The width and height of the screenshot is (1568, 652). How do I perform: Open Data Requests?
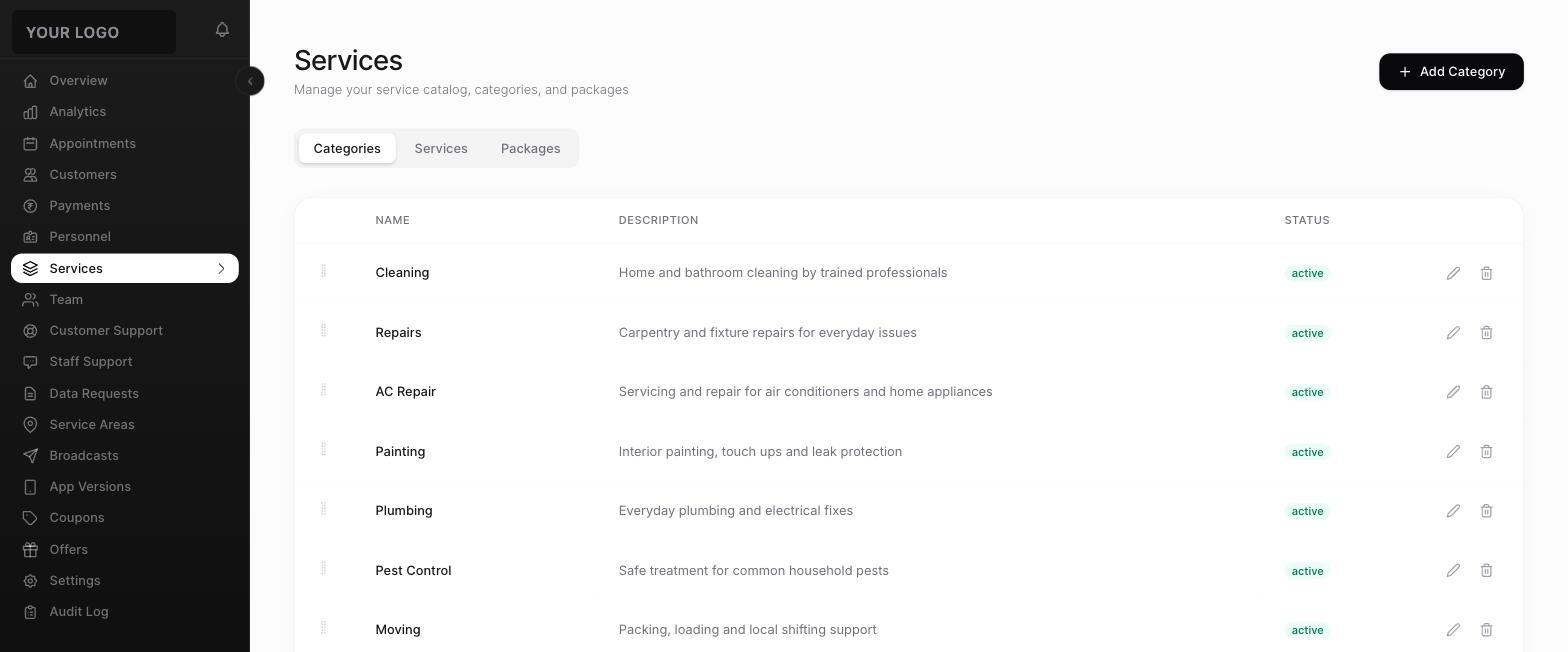[x=125, y=393]
